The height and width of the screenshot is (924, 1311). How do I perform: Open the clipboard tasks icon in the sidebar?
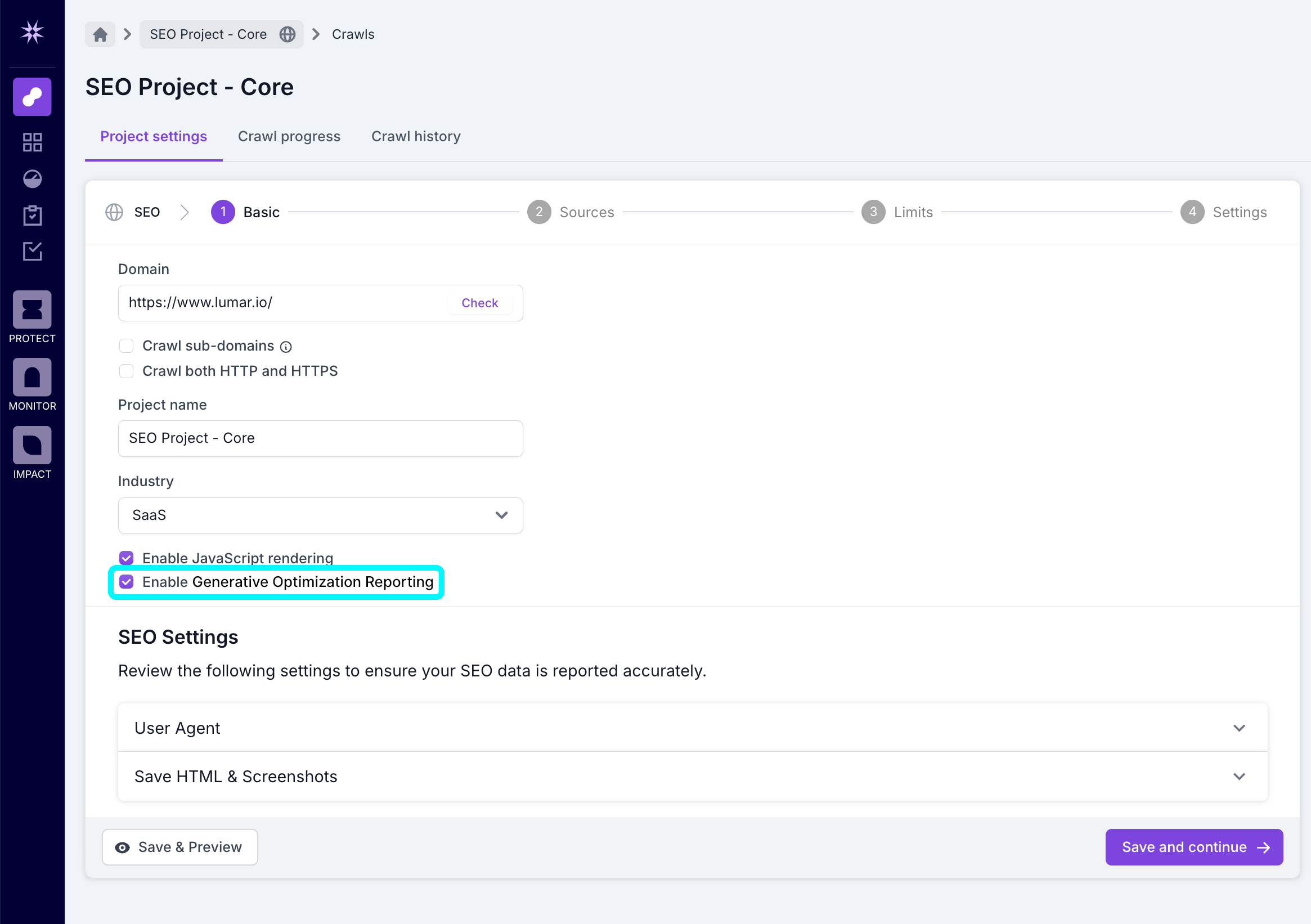[32, 216]
